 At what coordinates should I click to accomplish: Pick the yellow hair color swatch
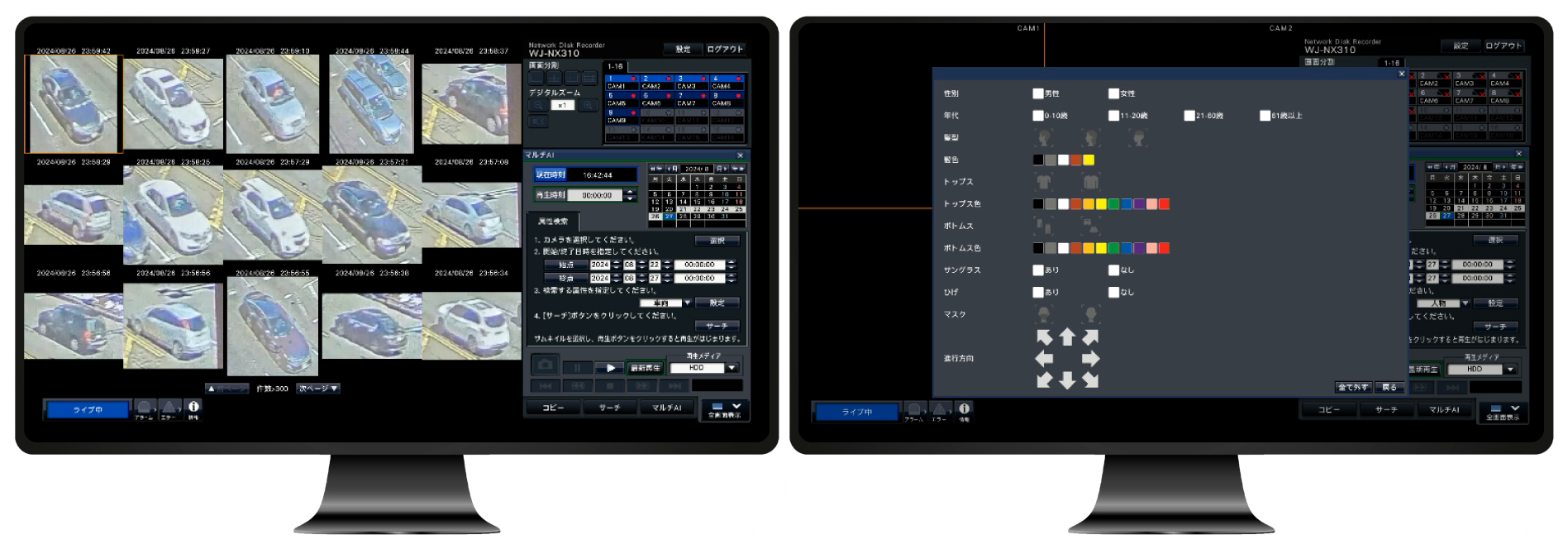pyautogui.click(x=1089, y=160)
